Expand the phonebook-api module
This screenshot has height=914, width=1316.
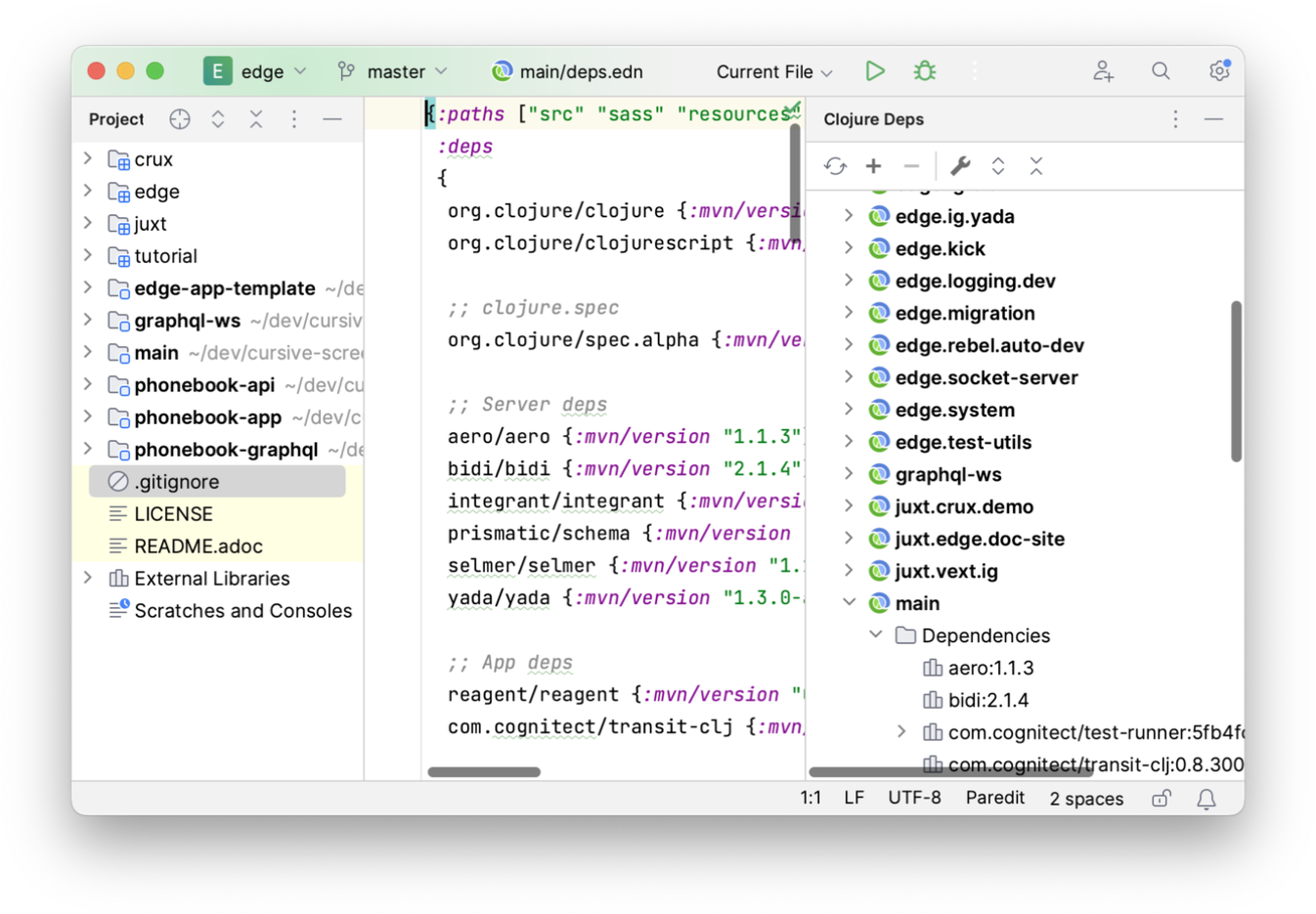pos(88,384)
